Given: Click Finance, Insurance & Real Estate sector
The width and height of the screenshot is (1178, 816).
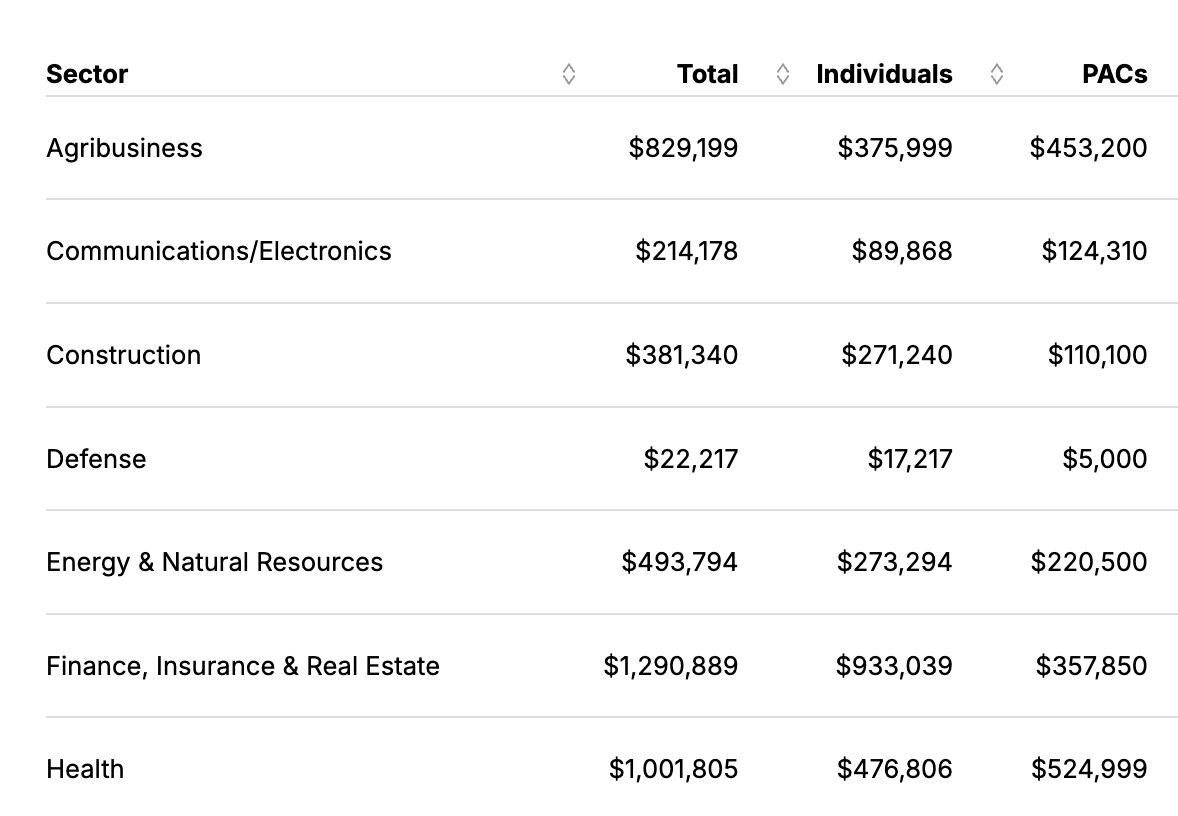Looking at the screenshot, I should click(x=243, y=666).
